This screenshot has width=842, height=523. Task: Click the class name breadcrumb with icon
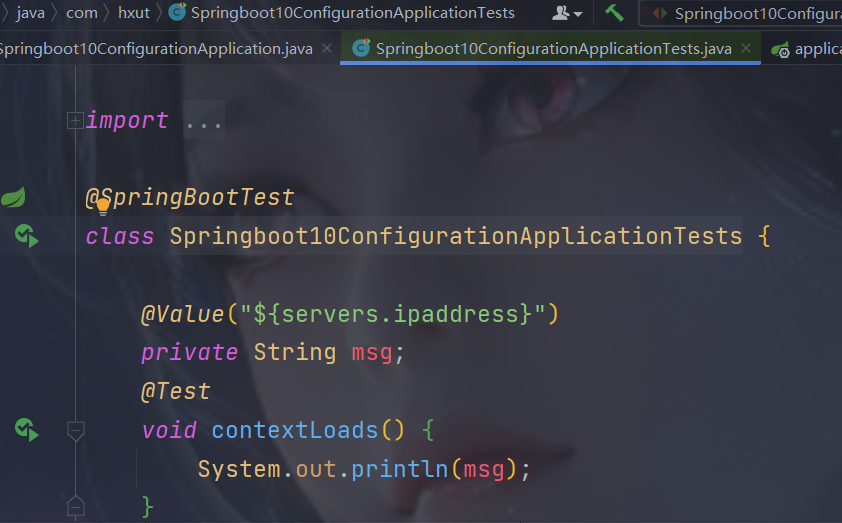point(342,12)
